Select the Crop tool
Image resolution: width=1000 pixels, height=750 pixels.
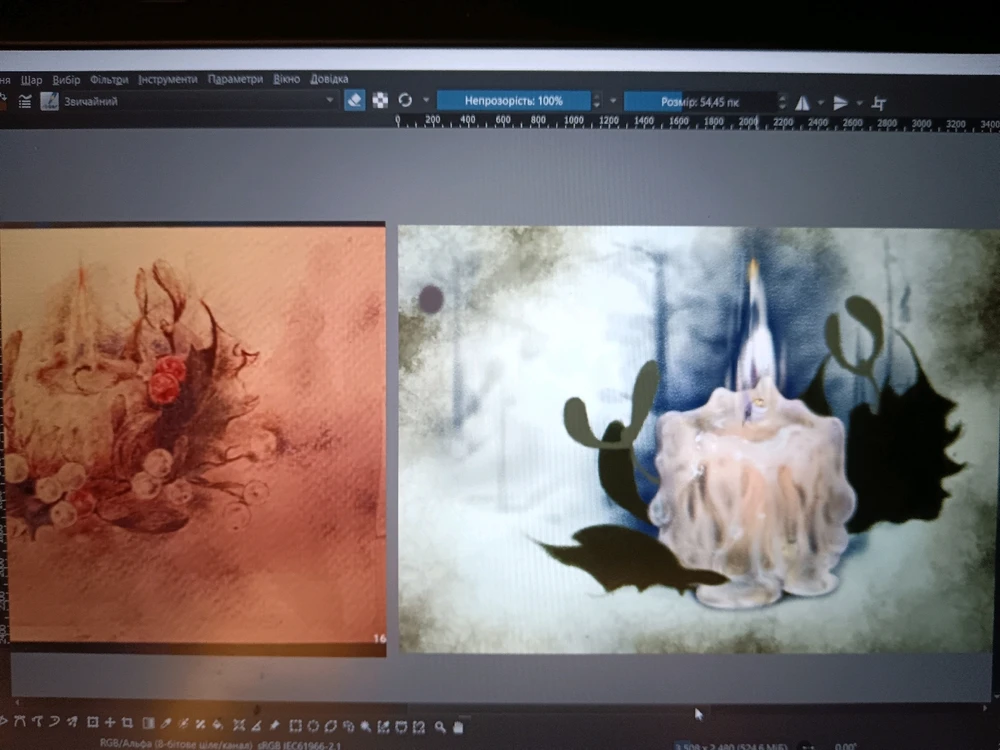click(127, 724)
